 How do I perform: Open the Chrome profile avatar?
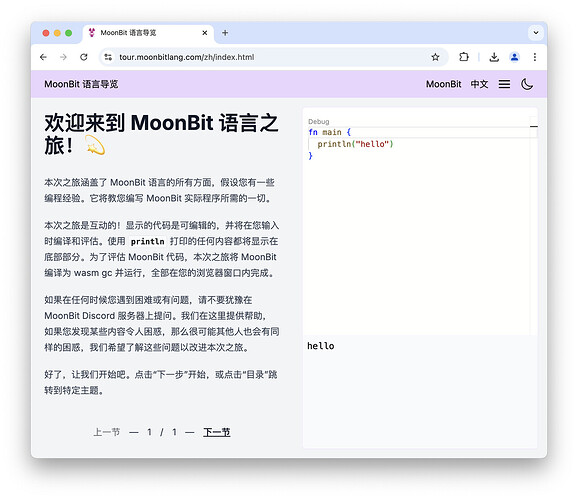click(514, 57)
